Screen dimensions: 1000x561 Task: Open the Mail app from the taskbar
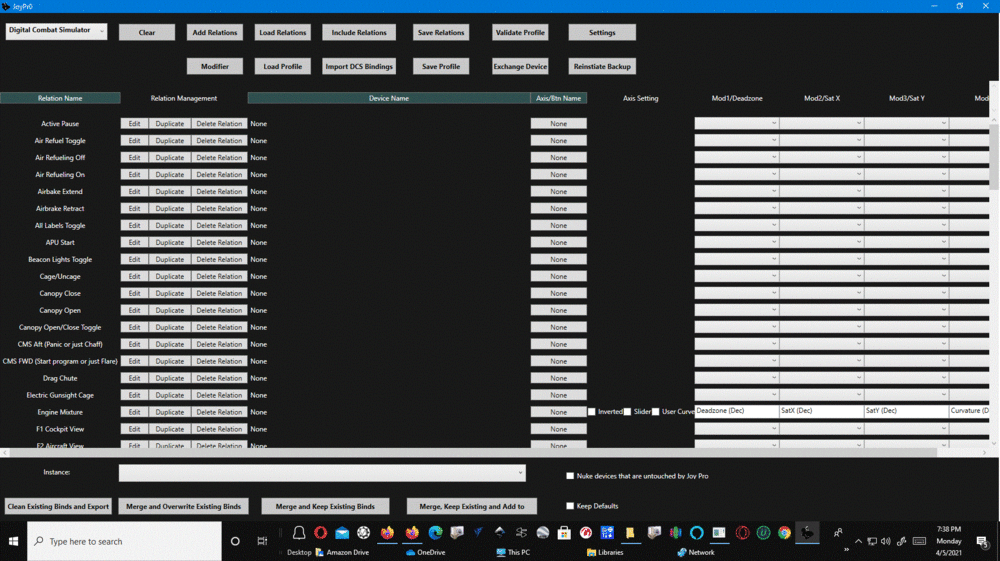[x=342, y=532]
